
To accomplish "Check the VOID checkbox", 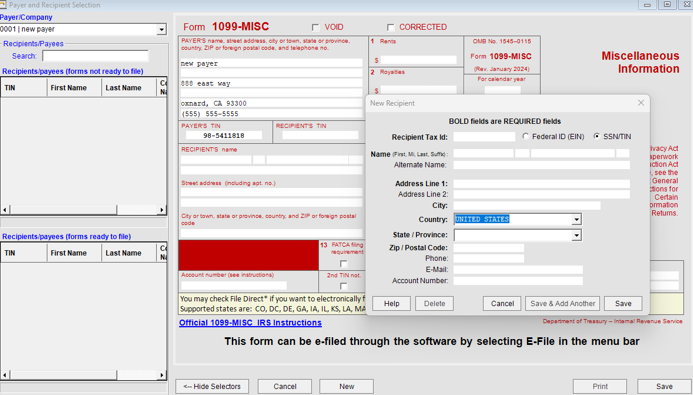I will coord(316,27).
